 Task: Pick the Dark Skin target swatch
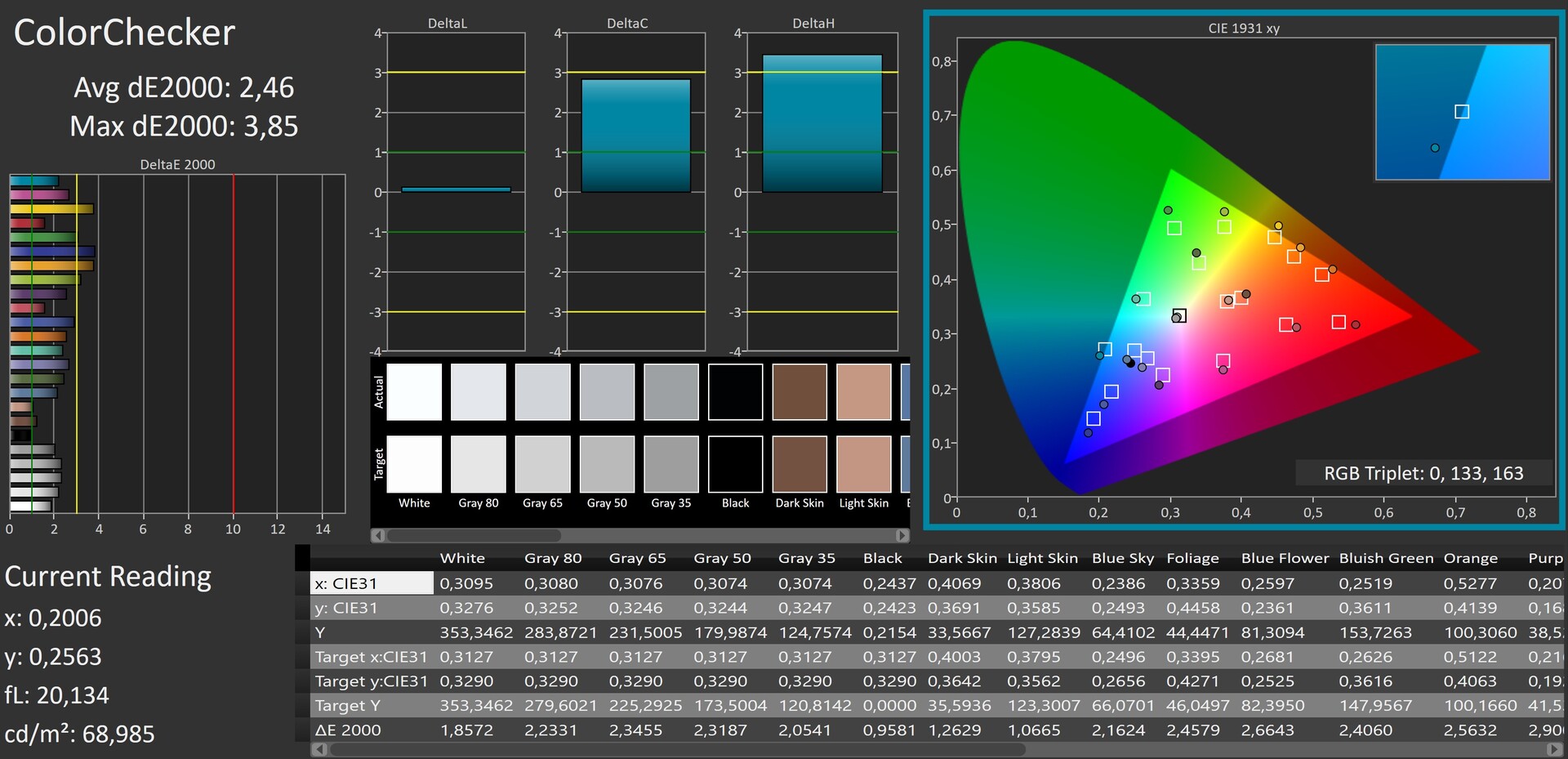pyautogui.click(x=800, y=464)
